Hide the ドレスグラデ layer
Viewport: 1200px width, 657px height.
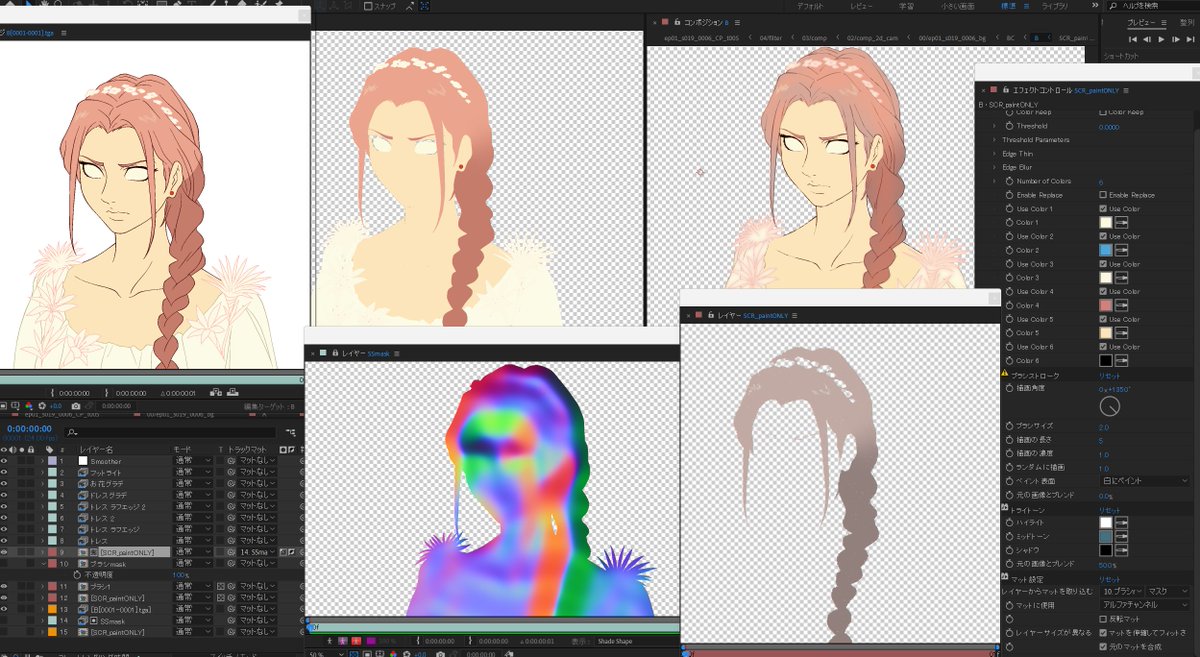click(4, 494)
